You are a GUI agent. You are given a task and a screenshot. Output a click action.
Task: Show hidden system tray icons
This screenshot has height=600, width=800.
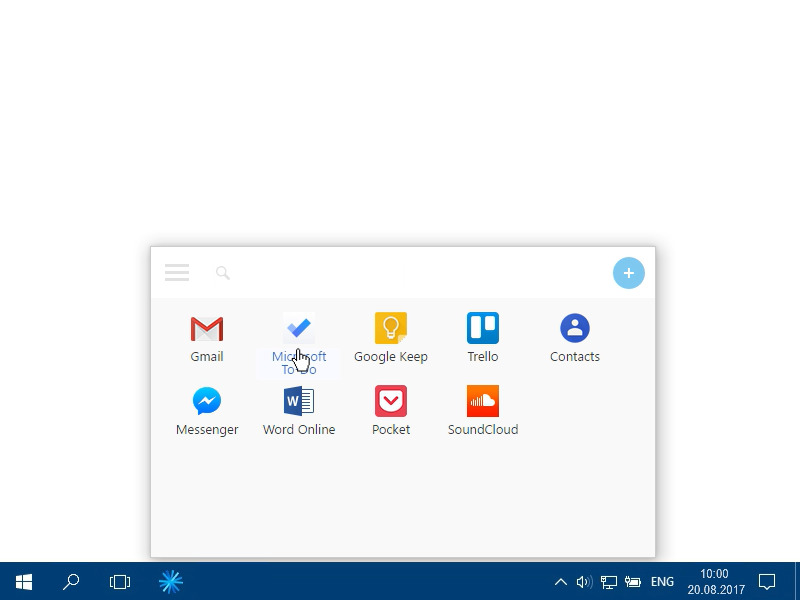pyautogui.click(x=560, y=582)
